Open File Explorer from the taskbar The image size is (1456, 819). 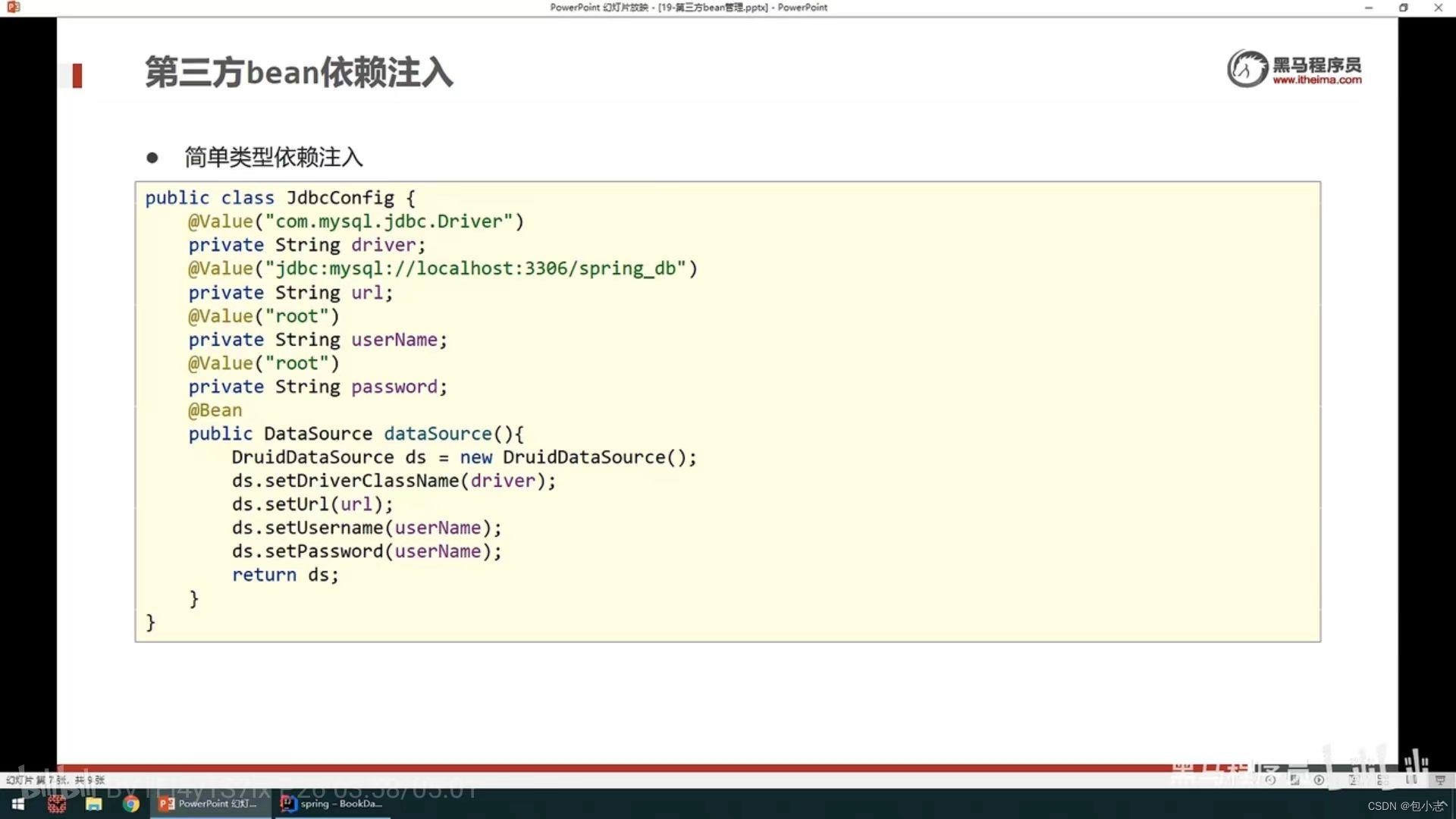pyautogui.click(x=93, y=804)
